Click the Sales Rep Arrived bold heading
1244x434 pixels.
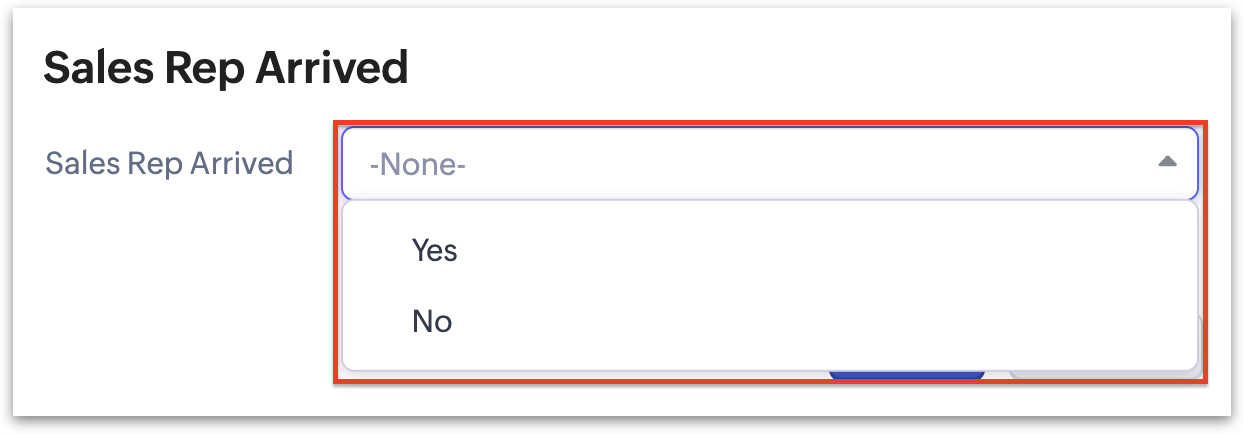tap(226, 69)
